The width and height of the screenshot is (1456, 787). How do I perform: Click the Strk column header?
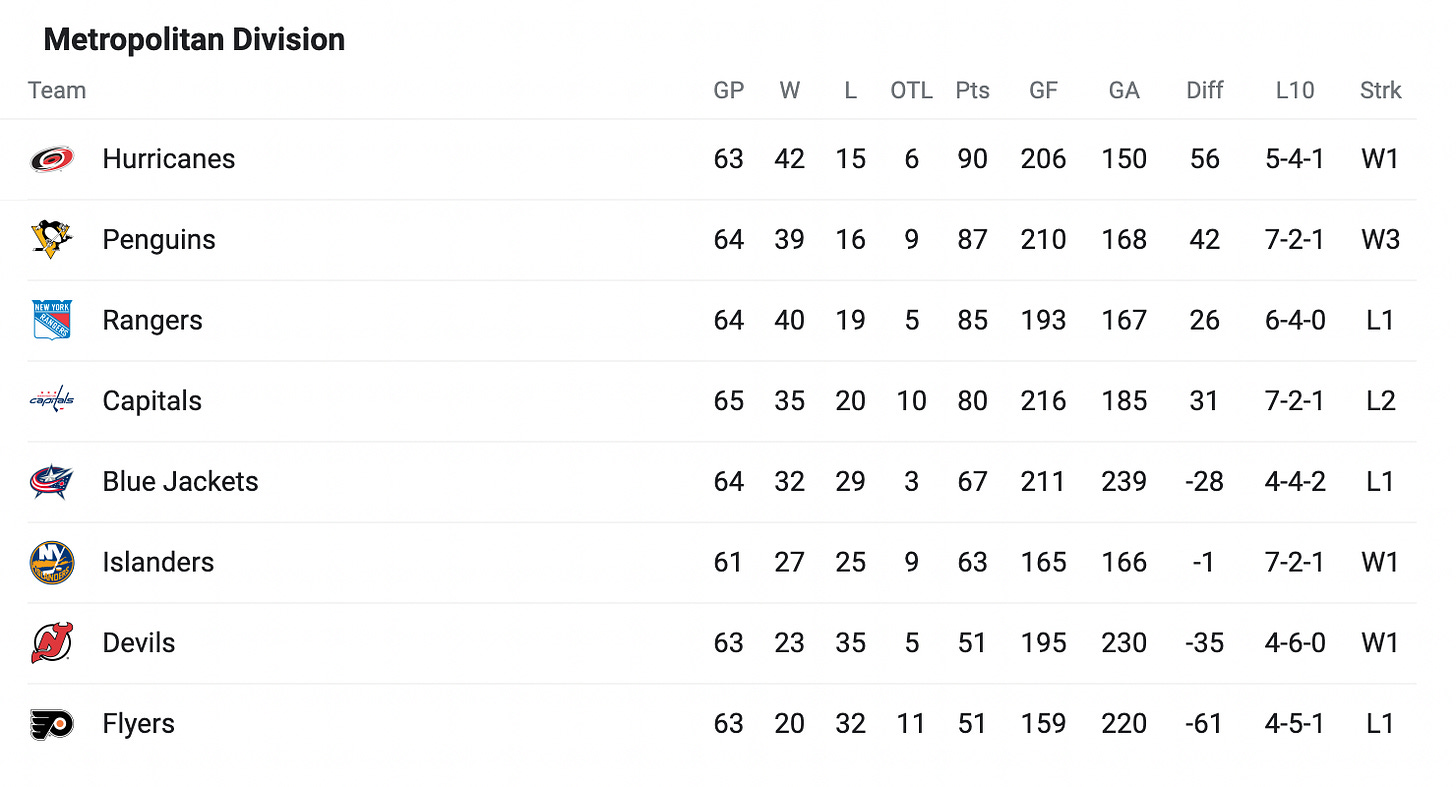pyautogui.click(x=1381, y=90)
